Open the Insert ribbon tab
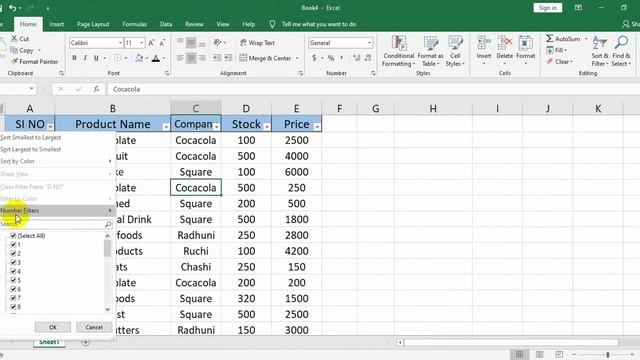 click(x=56, y=24)
